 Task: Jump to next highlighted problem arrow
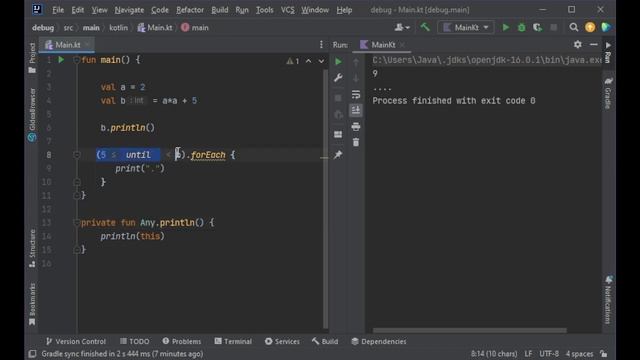[x=321, y=61]
